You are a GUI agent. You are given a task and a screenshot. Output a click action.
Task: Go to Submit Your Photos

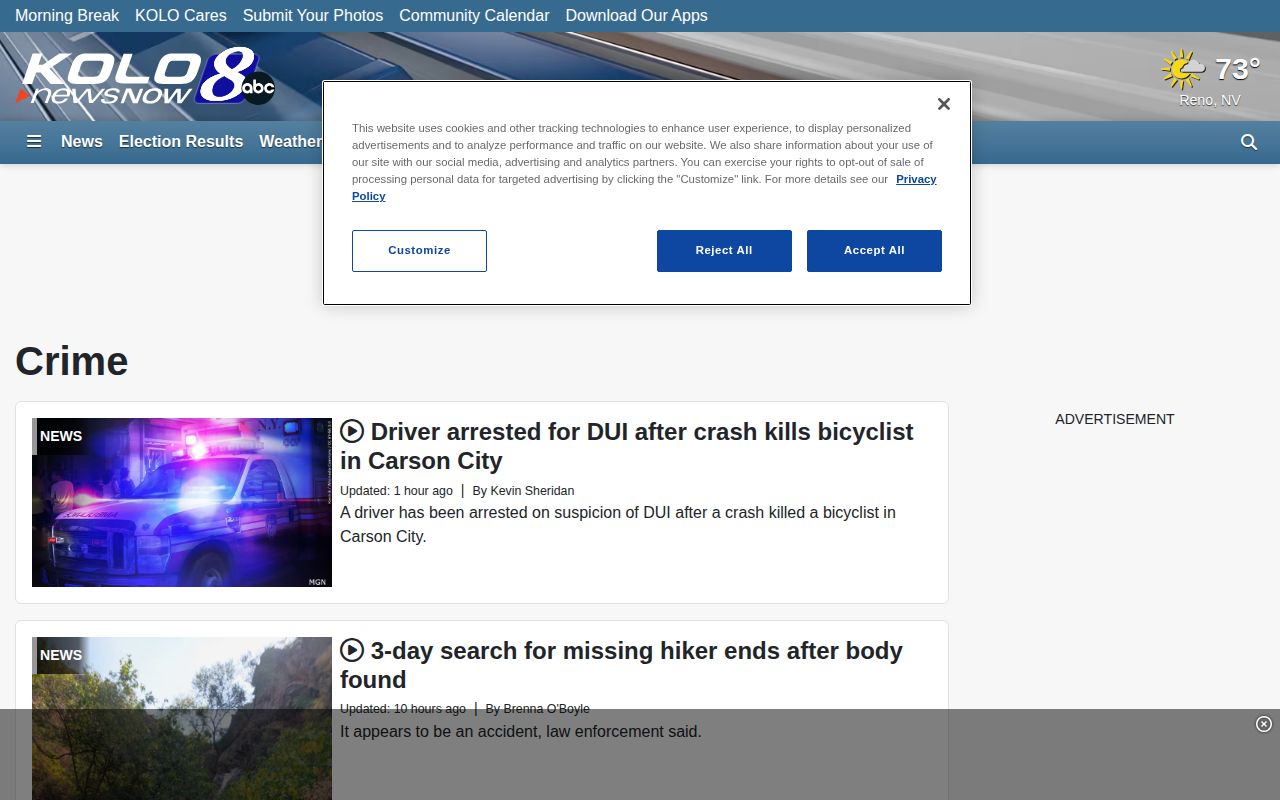tap(313, 16)
